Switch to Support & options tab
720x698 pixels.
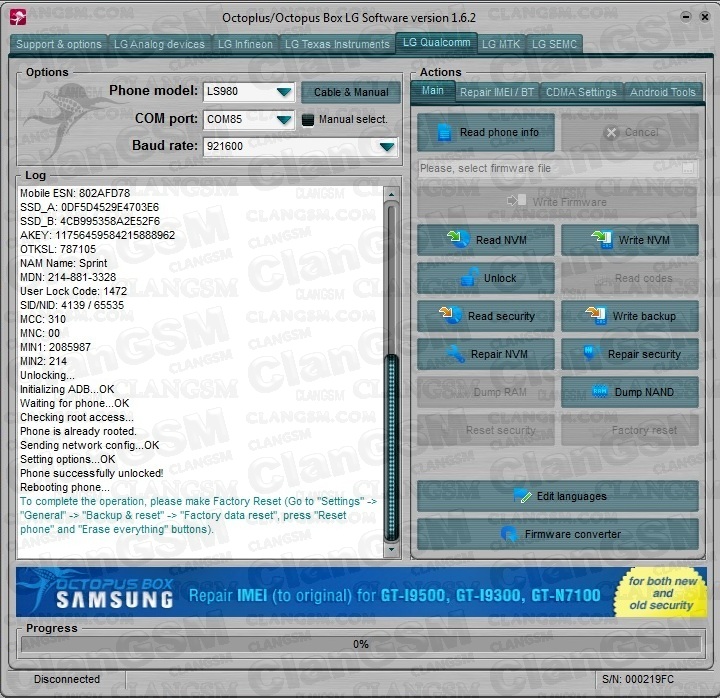[58, 45]
